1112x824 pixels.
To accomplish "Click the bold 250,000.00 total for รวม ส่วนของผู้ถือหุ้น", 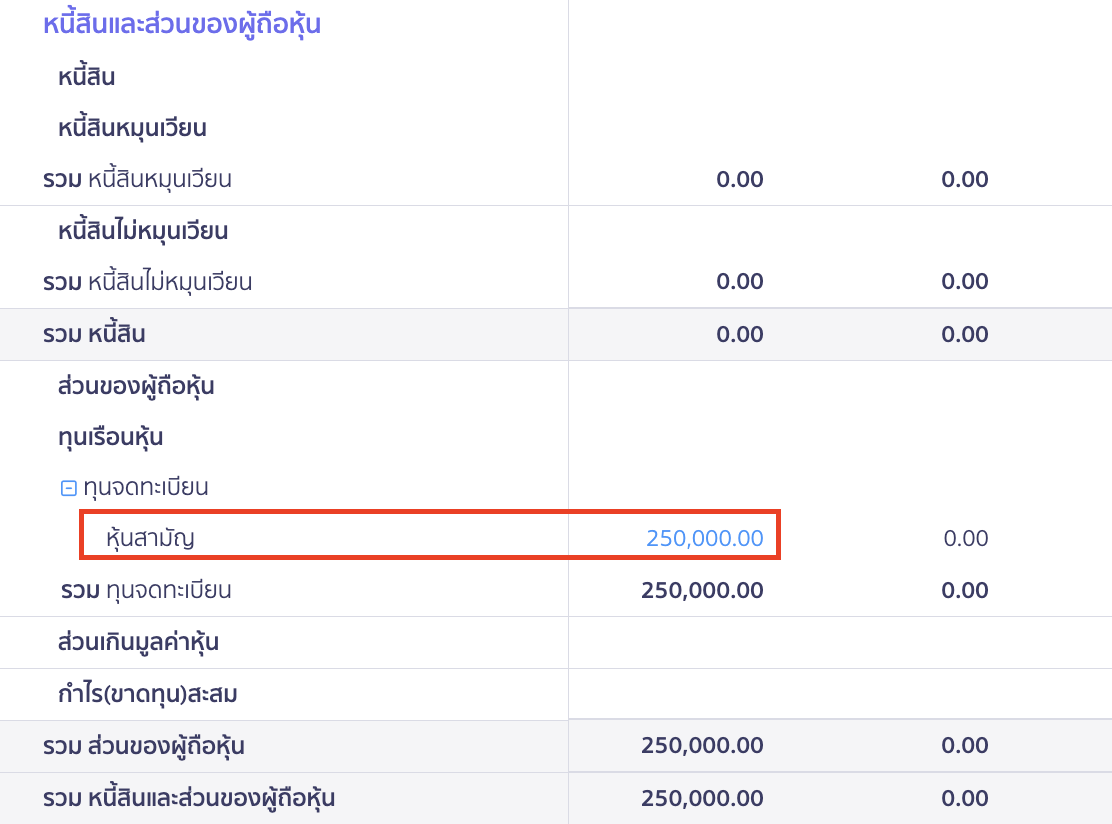I will pos(702,745).
